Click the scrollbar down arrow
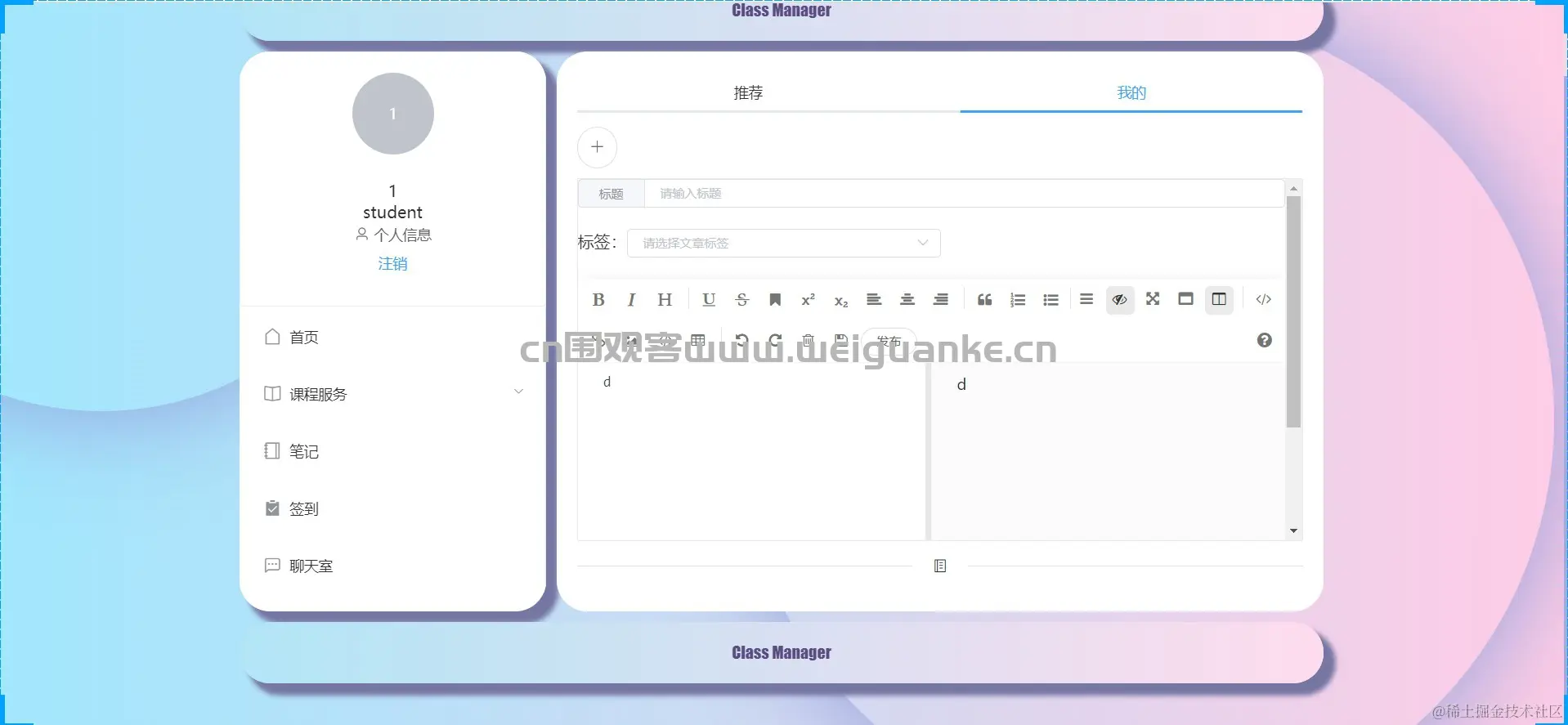Screen dimensions: 1568x725 click(x=1293, y=530)
